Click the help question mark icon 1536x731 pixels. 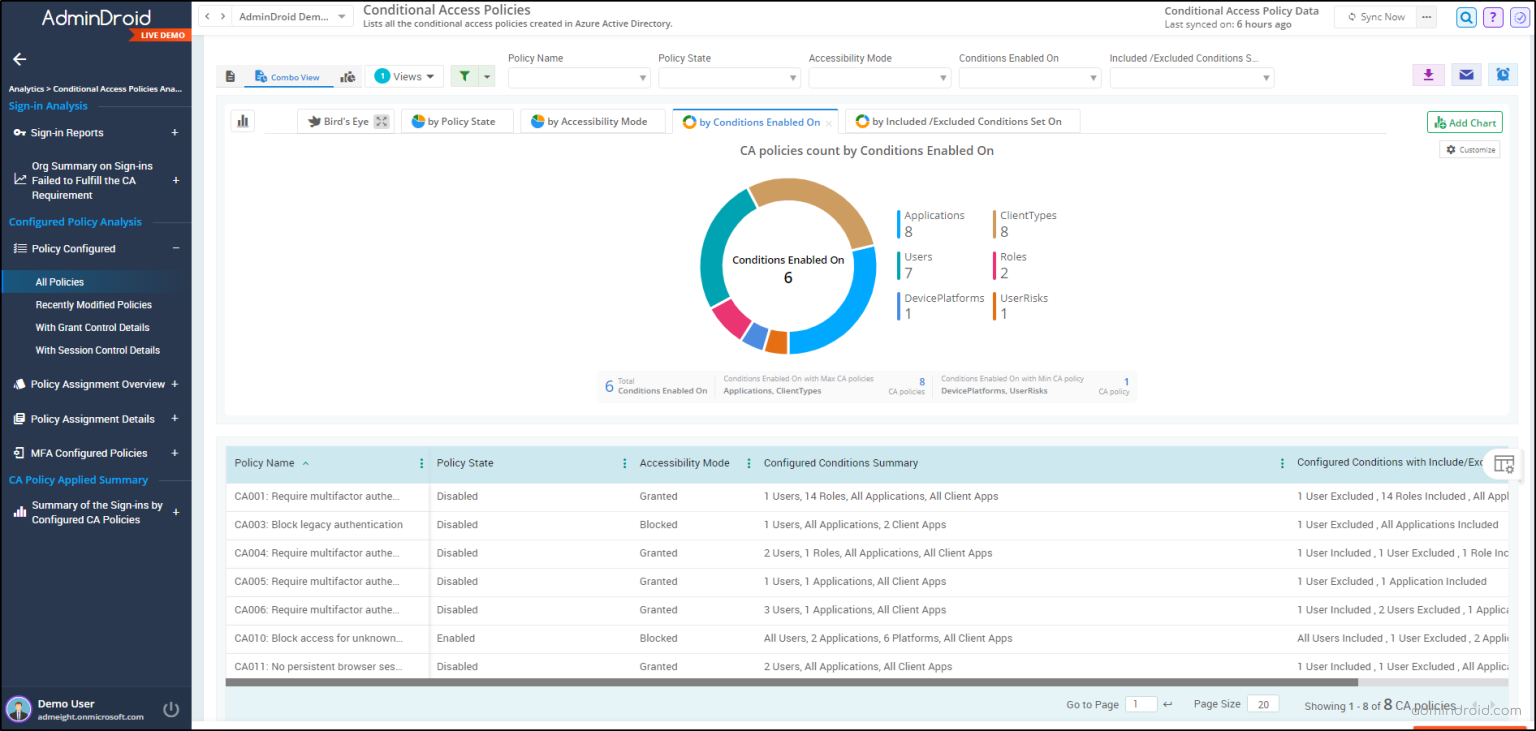(x=1493, y=17)
